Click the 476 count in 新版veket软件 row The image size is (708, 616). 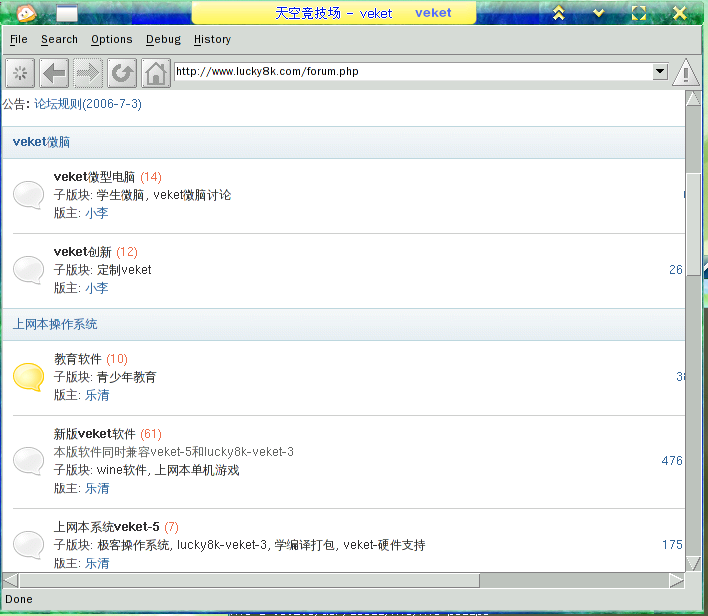pos(672,461)
